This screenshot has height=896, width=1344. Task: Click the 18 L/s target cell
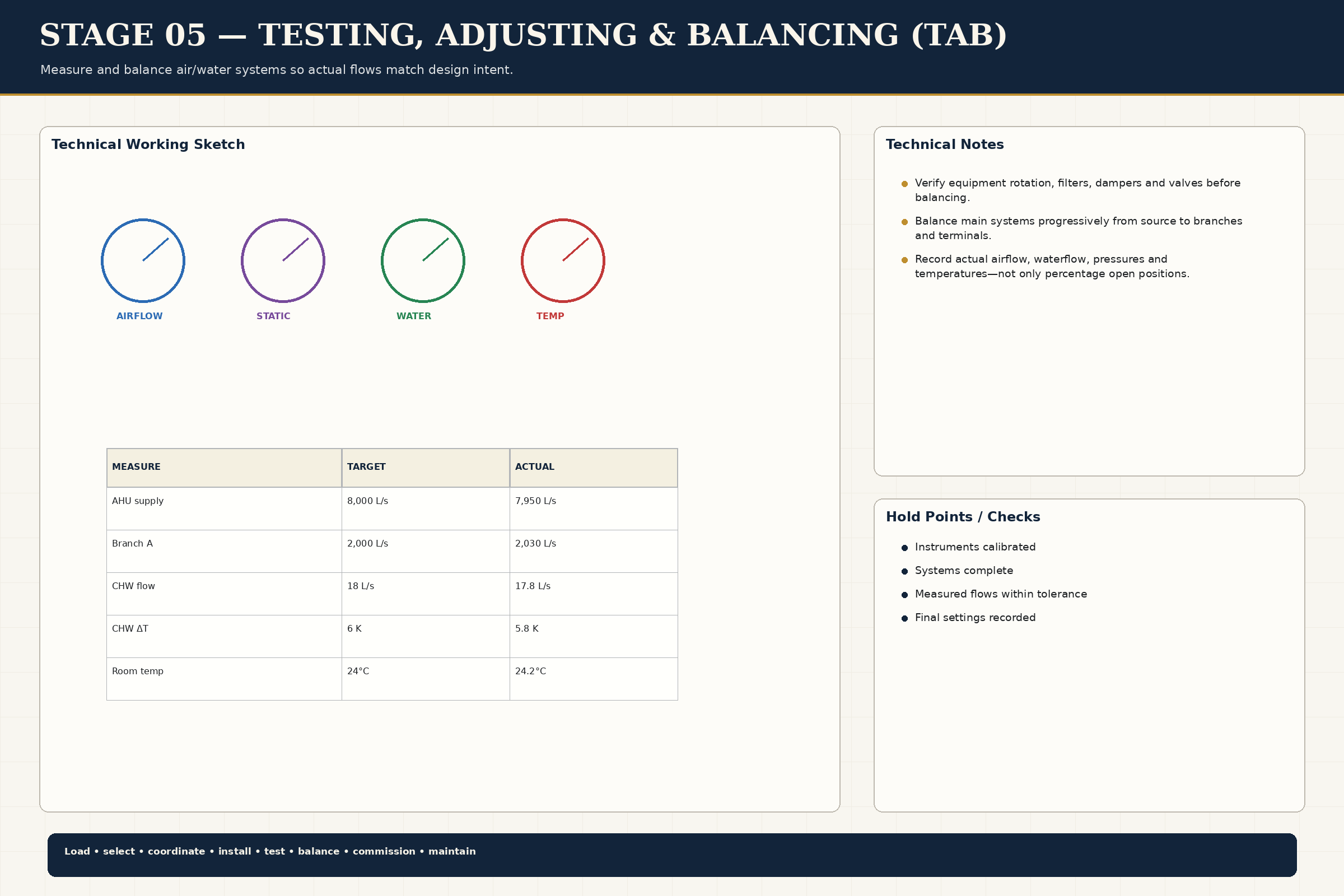[x=426, y=594]
